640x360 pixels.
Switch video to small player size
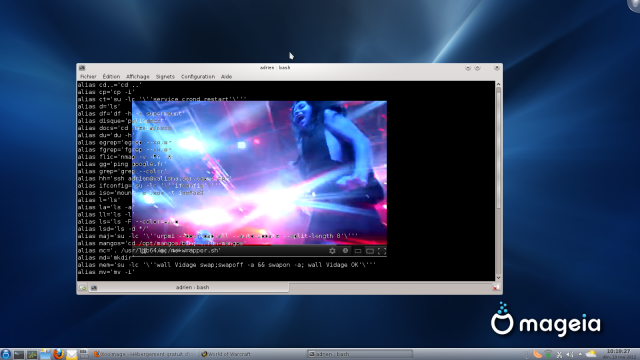click(358, 251)
